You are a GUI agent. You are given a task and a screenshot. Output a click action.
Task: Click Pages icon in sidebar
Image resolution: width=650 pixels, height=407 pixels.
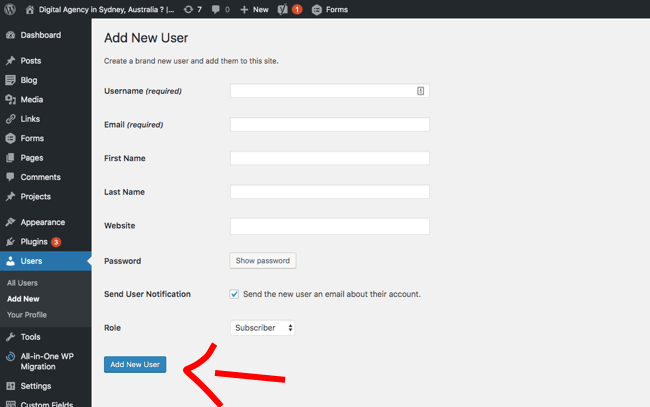click(10, 157)
